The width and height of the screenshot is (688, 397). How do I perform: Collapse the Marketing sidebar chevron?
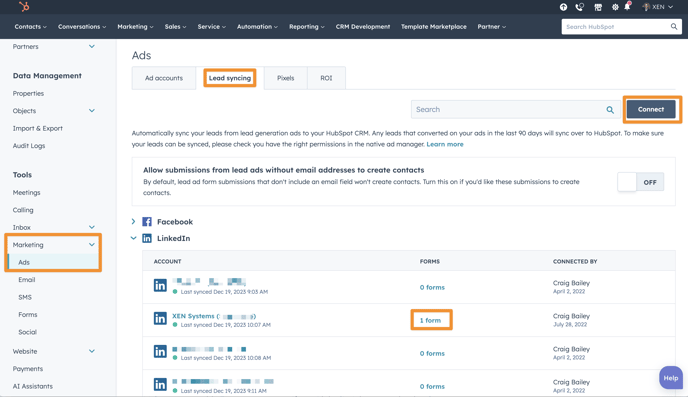pyautogui.click(x=92, y=245)
